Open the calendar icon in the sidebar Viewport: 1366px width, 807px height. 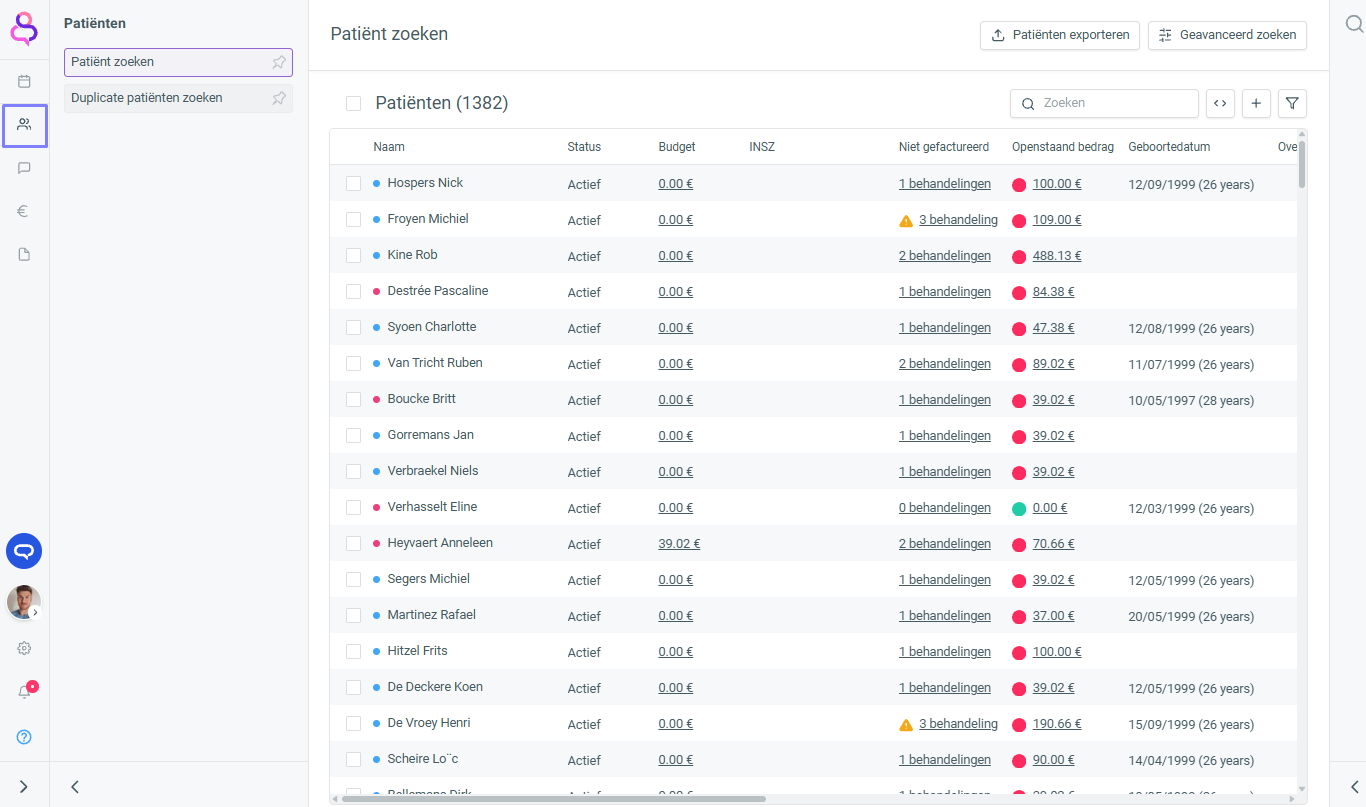click(24, 81)
